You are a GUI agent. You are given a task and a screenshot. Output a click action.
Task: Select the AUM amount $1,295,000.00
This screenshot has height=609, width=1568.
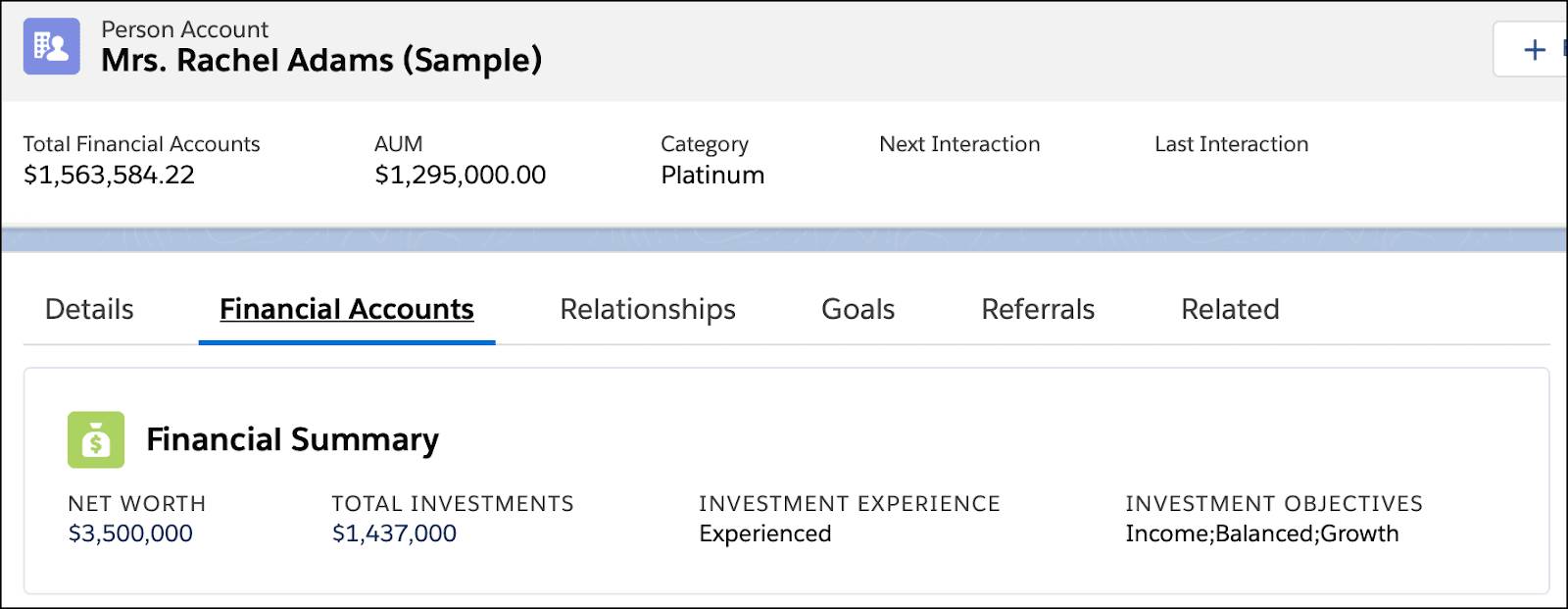[460, 175]
